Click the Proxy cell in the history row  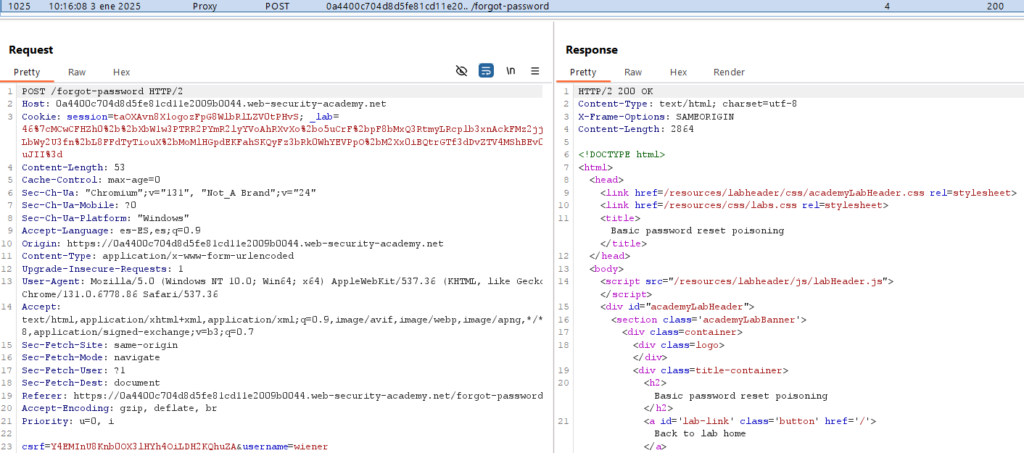(x=205, y=6)
